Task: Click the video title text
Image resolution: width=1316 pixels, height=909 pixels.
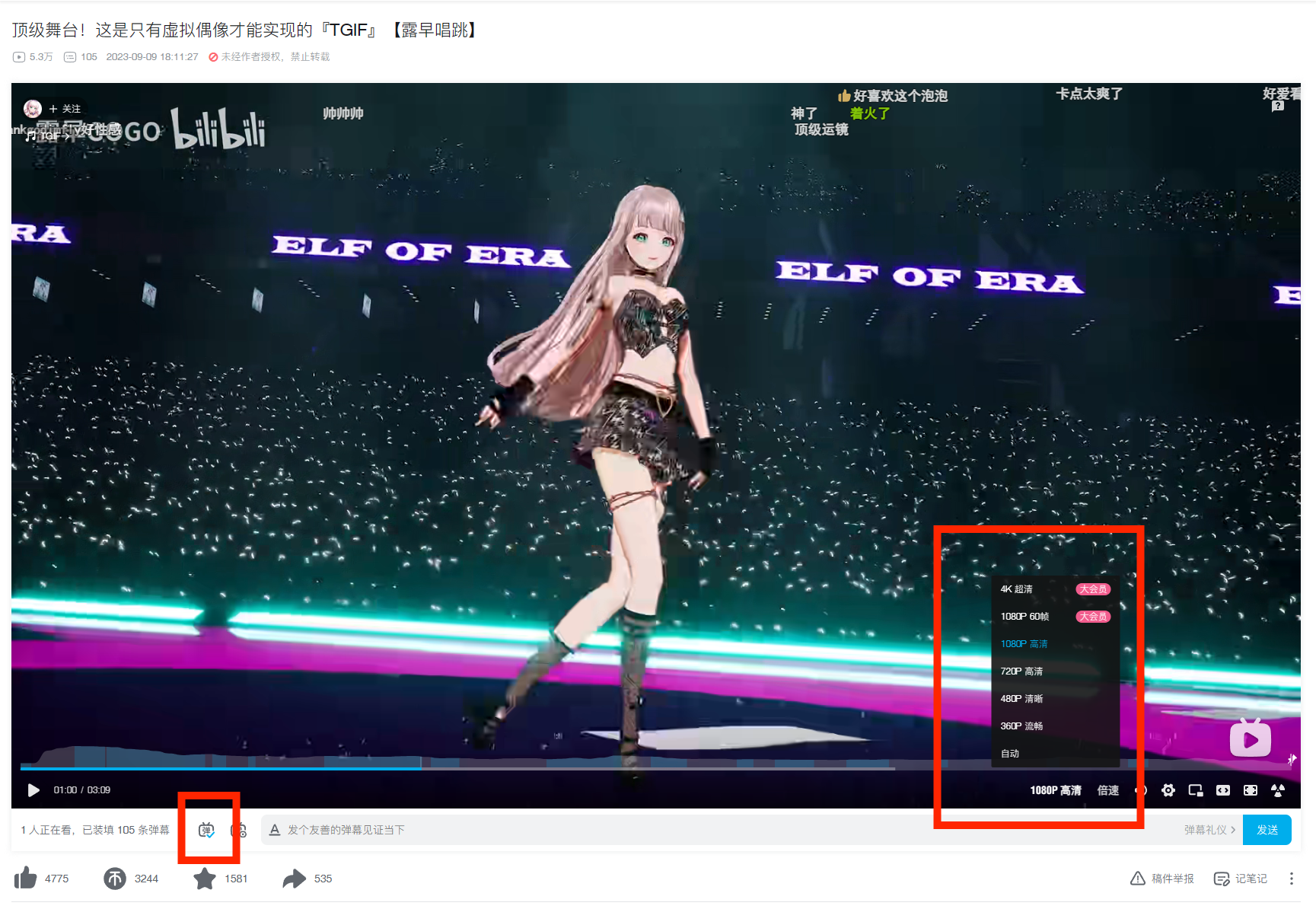Action: (x=247, y=30)
